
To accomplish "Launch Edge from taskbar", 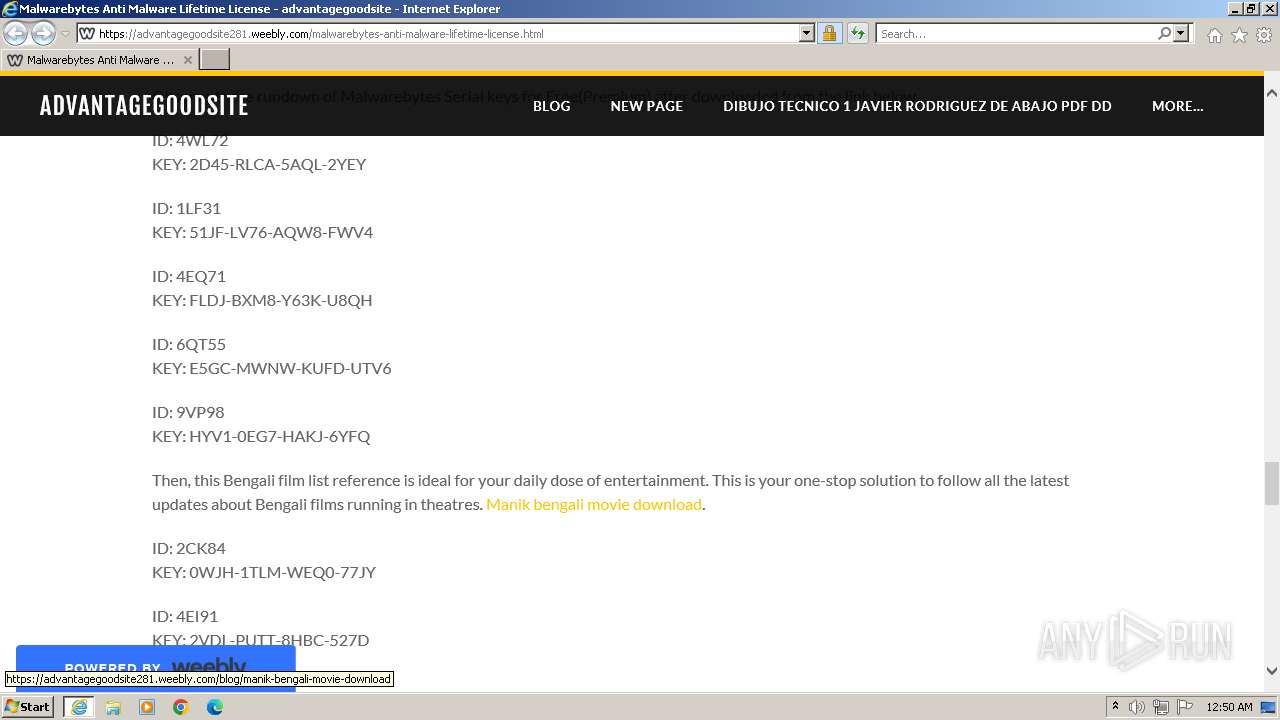I will click(215, 707).
